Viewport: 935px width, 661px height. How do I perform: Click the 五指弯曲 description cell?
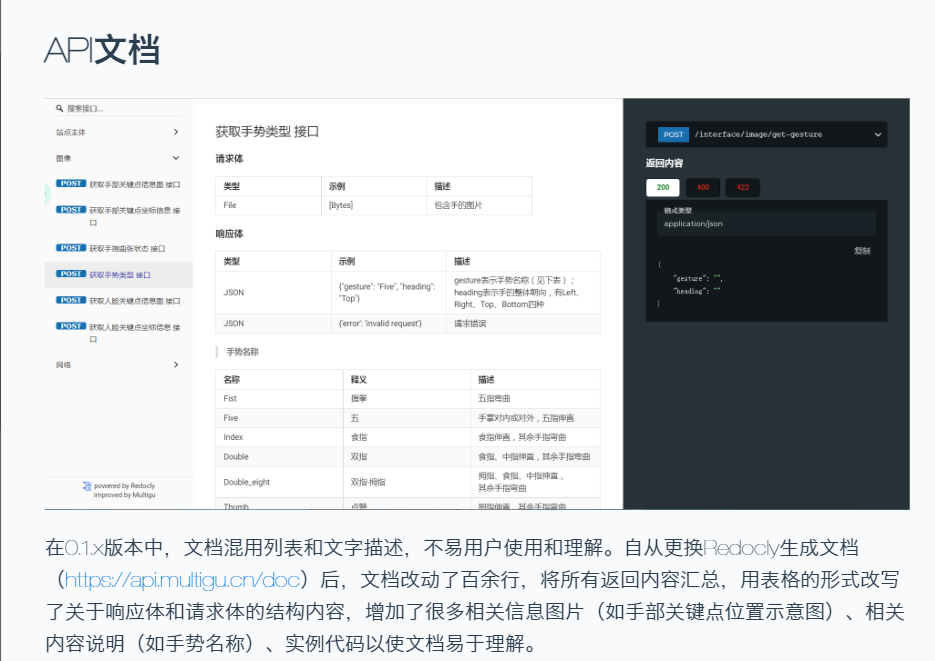pyautogui.click(x=535, y=399)
